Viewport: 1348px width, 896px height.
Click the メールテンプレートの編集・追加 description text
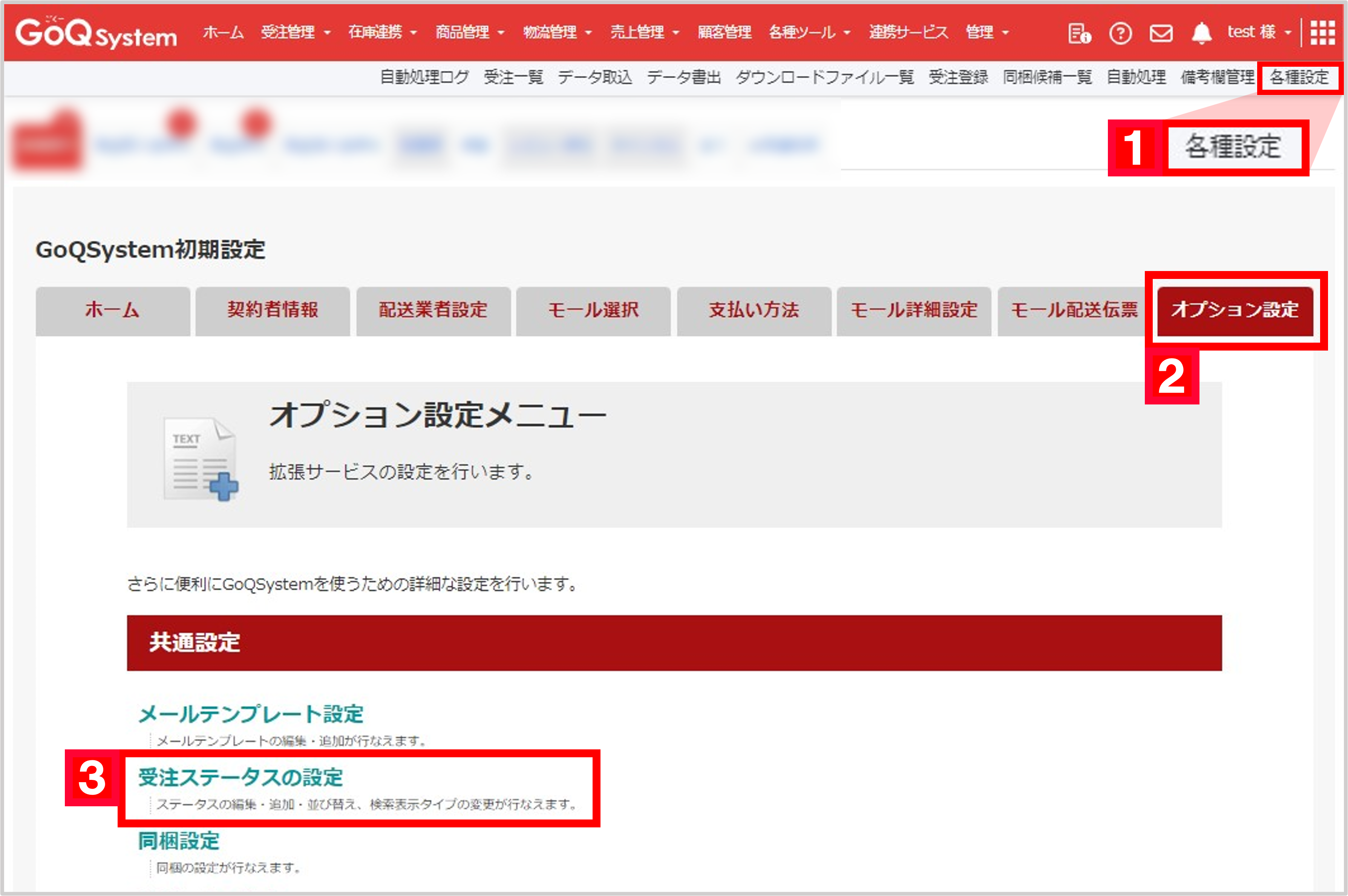coord(291,741)
